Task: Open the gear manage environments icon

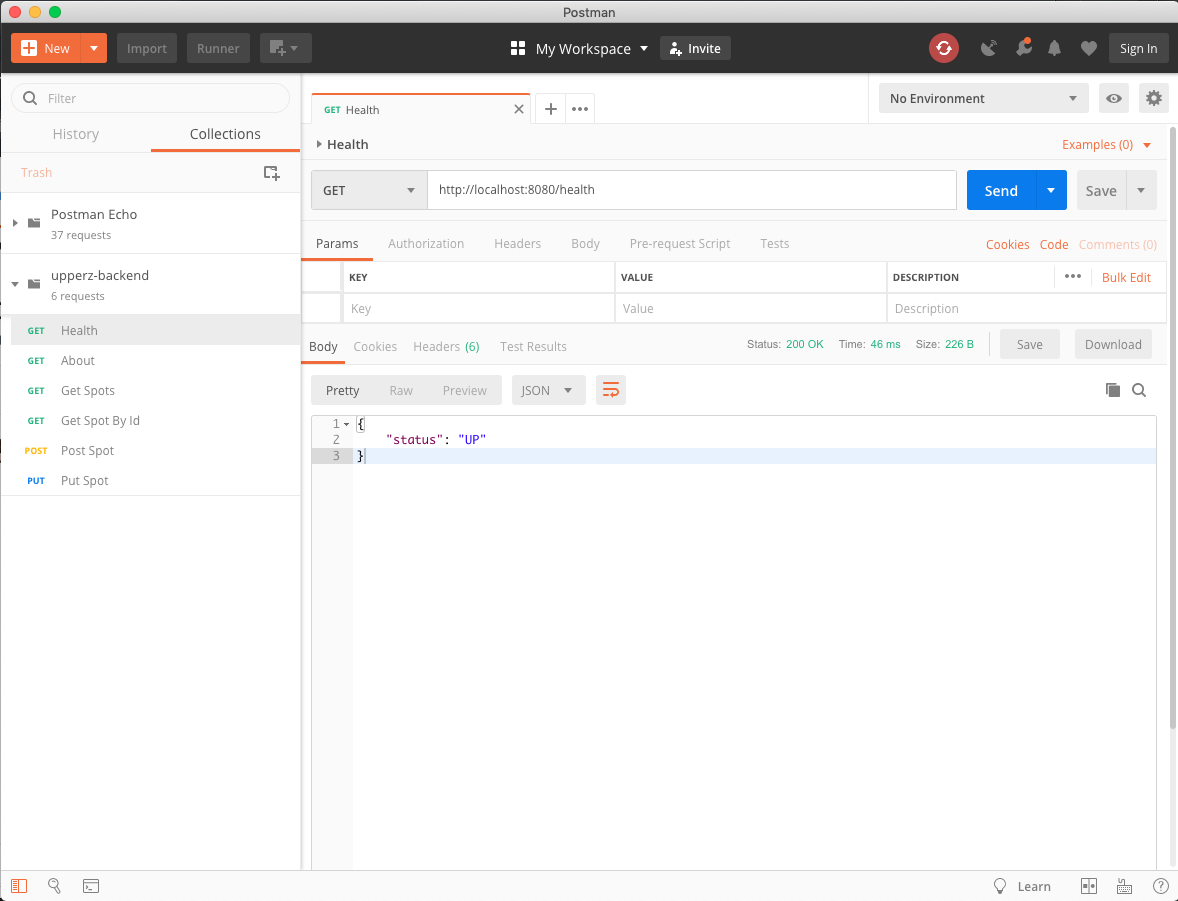Action: [x=1154, y=98]
